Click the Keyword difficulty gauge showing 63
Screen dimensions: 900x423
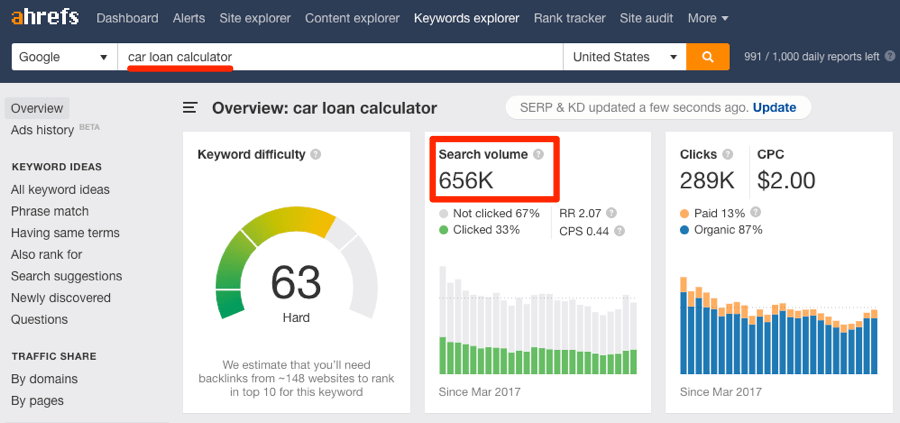click(x=296, y=263)
